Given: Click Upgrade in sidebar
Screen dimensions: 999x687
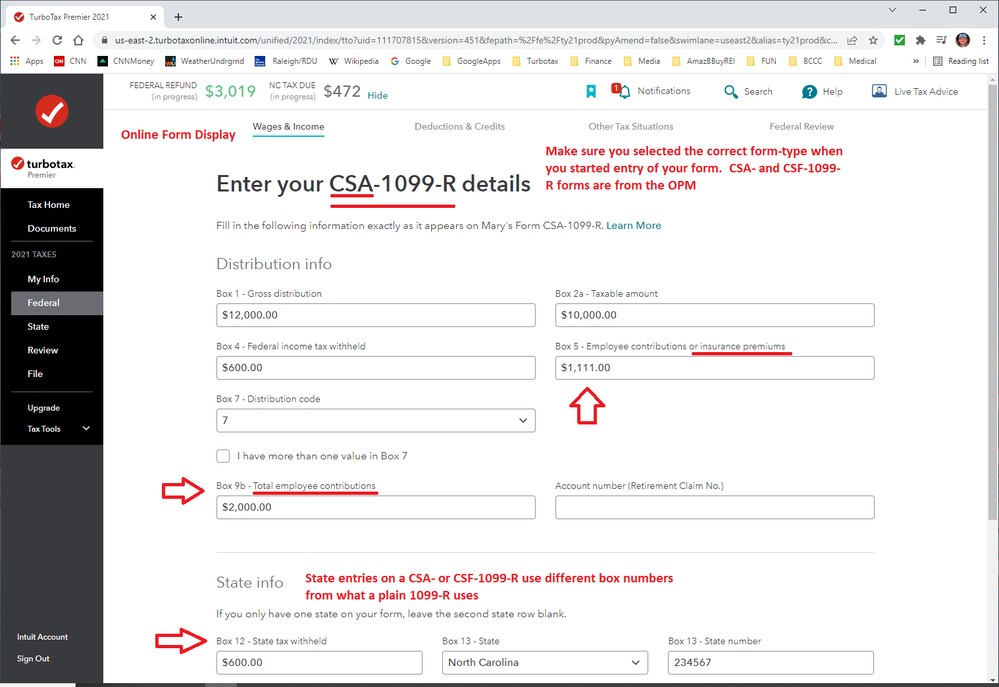Looking at the screenshot, I should click(x=43, y=408).
